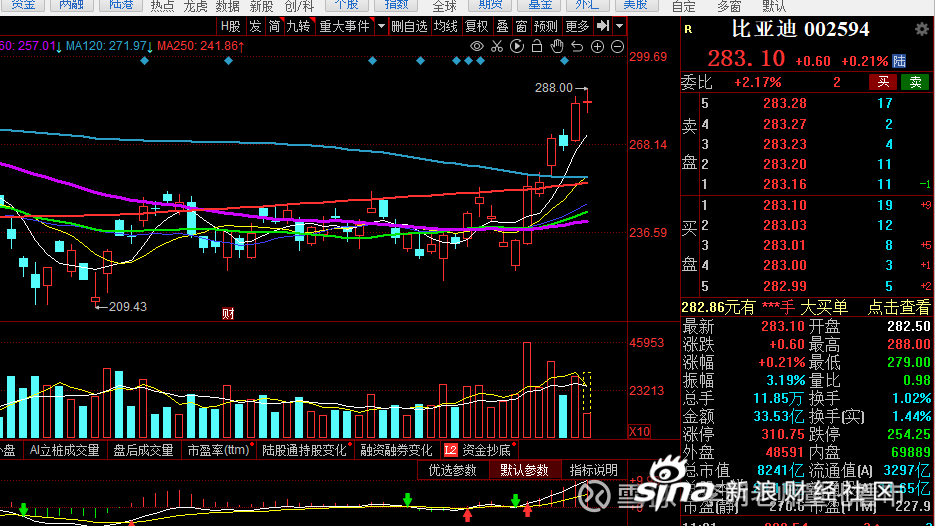
Task: Click the skip-to-end arrow icon after 更多
Action: (x=603, y=26)
